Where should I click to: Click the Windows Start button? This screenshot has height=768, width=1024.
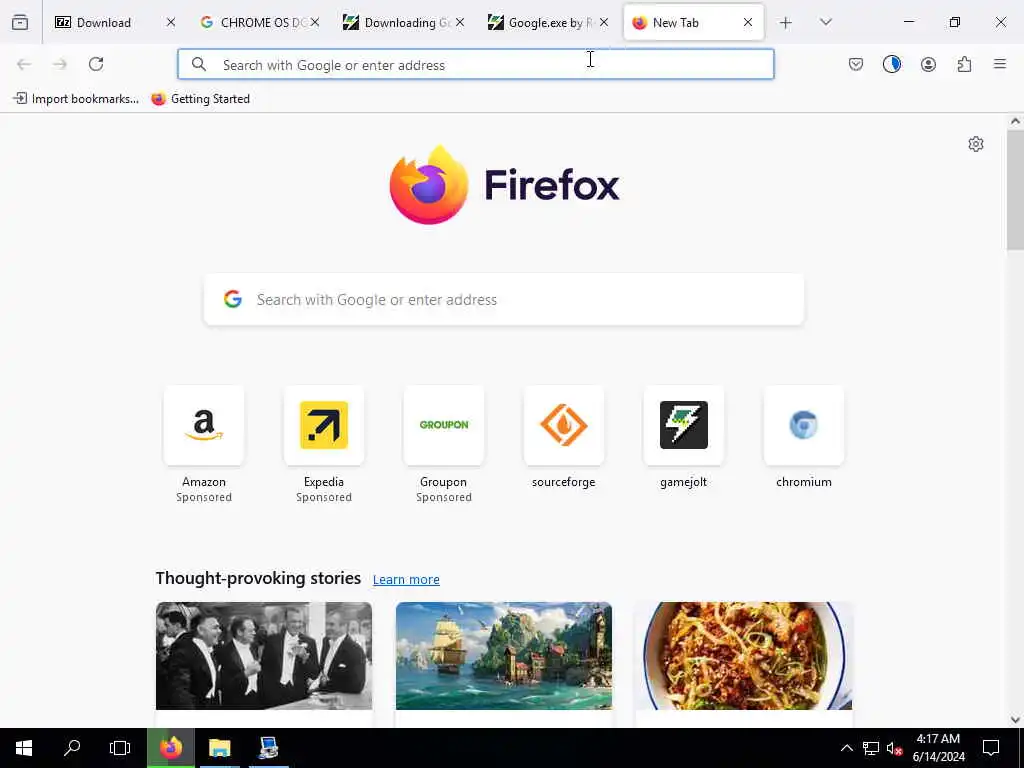click(24, 748)
